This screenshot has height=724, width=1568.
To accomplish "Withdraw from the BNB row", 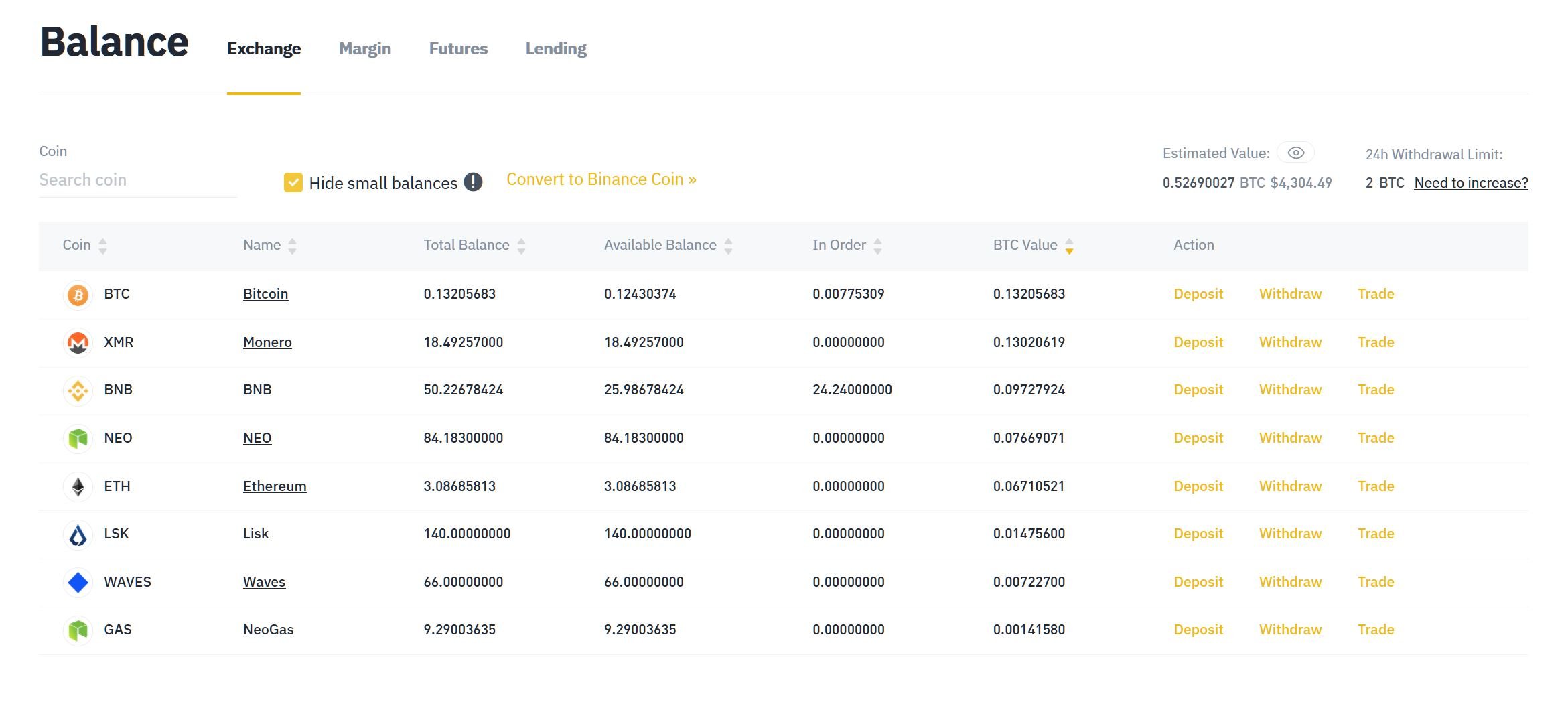I will (1290, 390).
